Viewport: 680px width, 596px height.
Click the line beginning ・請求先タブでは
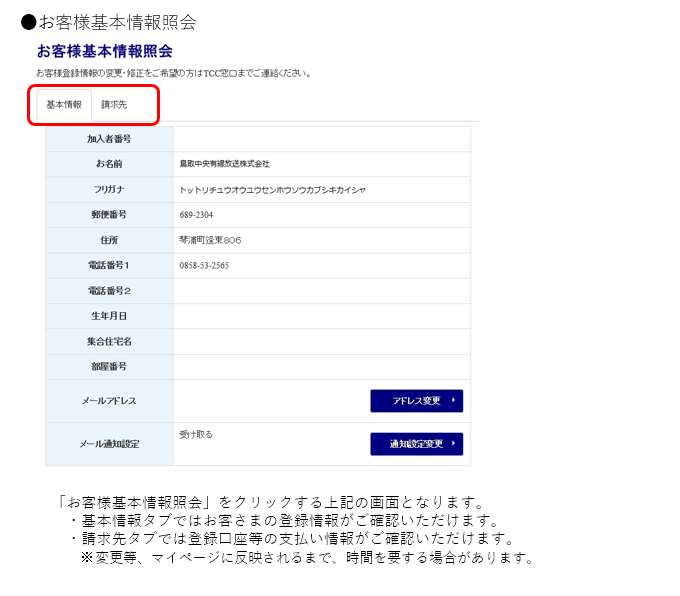[291, 539]
